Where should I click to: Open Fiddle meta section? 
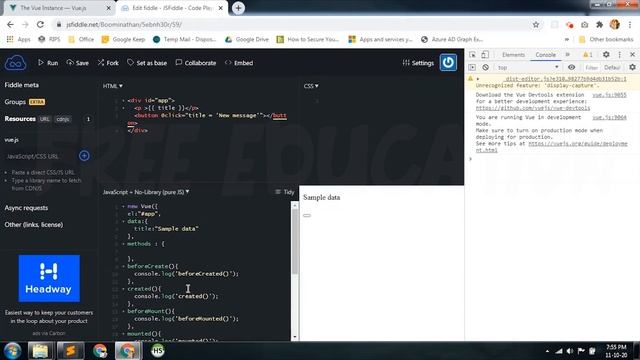point(22,85)
